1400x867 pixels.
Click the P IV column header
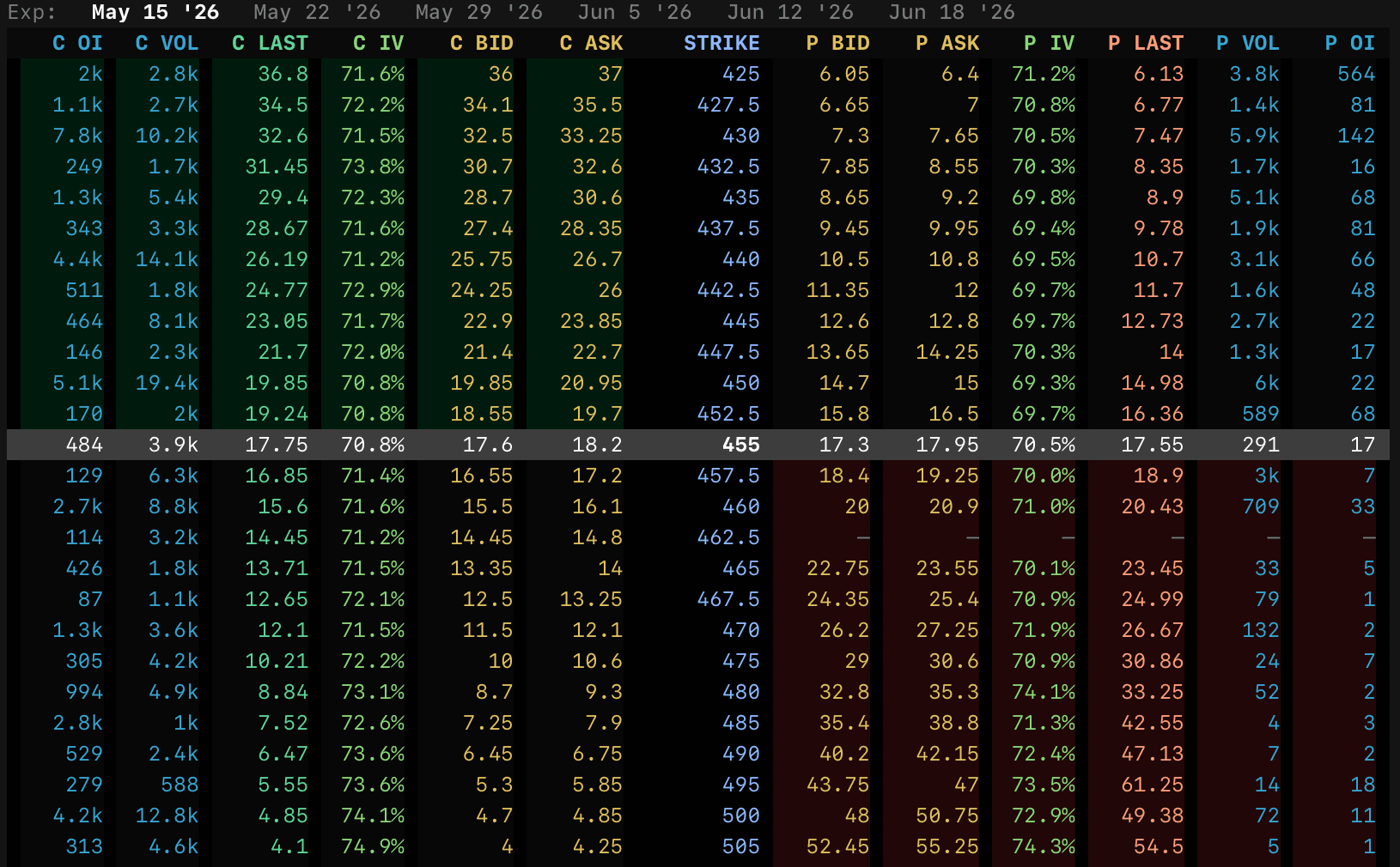pos(1050,43)
